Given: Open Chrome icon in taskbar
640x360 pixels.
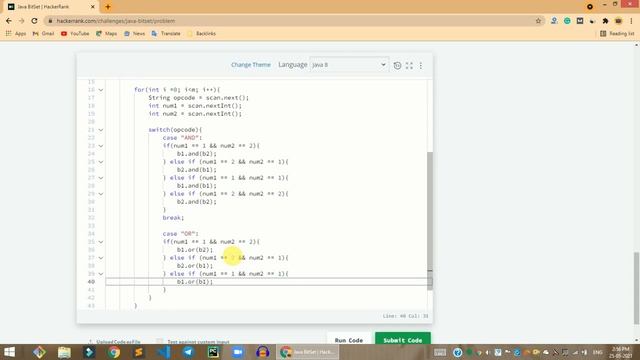Looking at the screenshot, I should tap(114, 352).
